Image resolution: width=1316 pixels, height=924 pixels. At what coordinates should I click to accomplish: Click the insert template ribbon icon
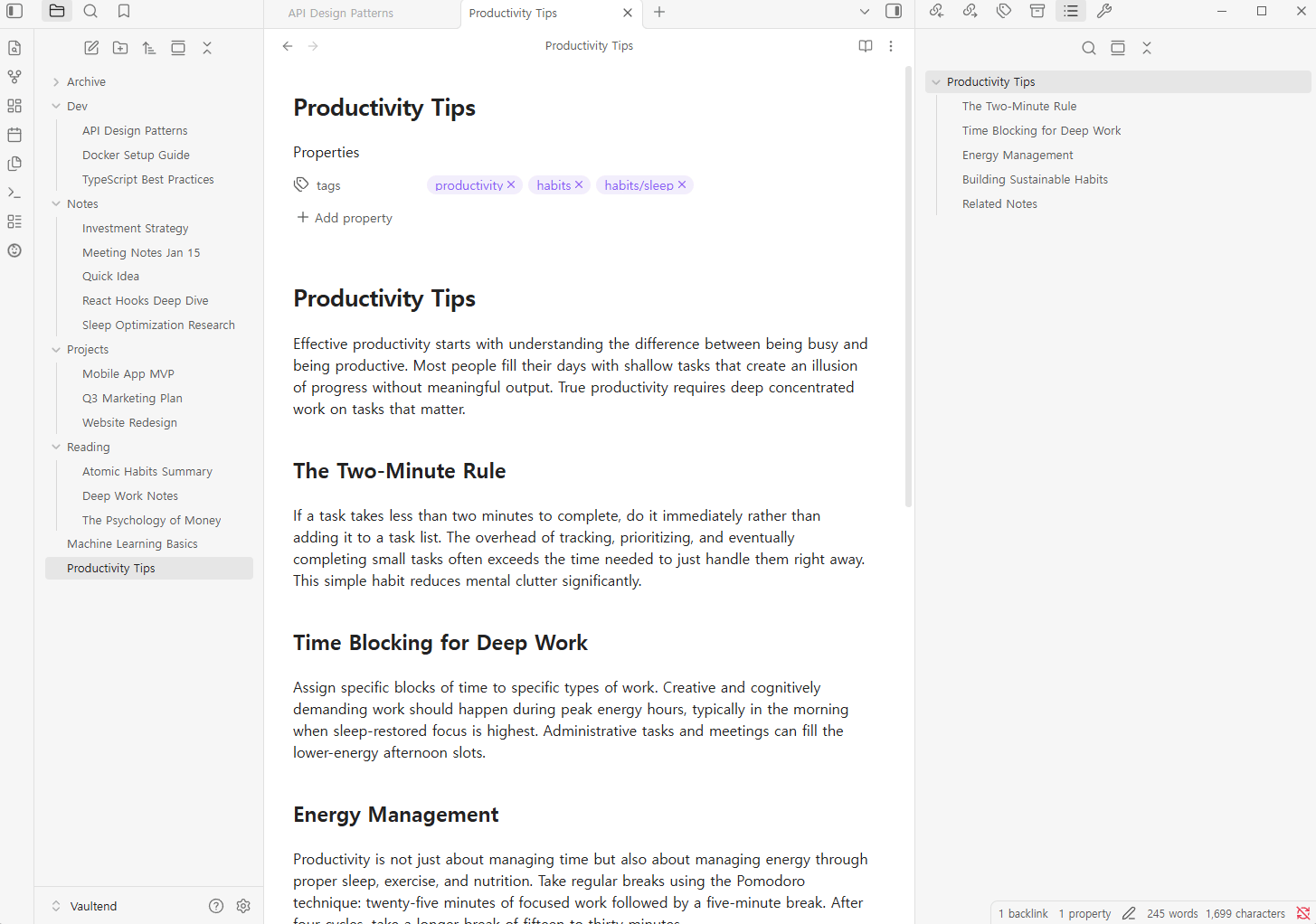tap(14, 164)
